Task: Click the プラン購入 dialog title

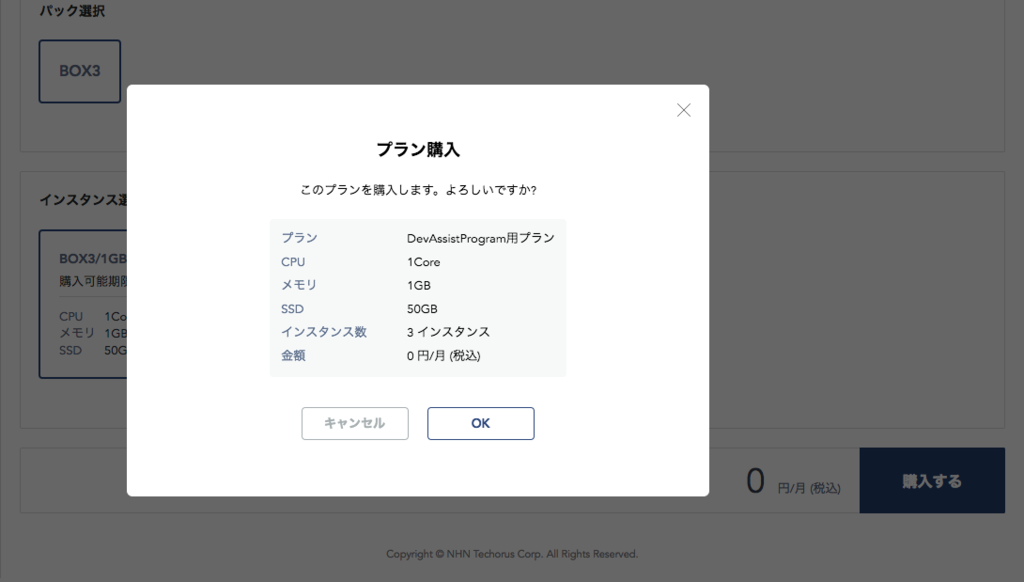Action: click(418, 150)
